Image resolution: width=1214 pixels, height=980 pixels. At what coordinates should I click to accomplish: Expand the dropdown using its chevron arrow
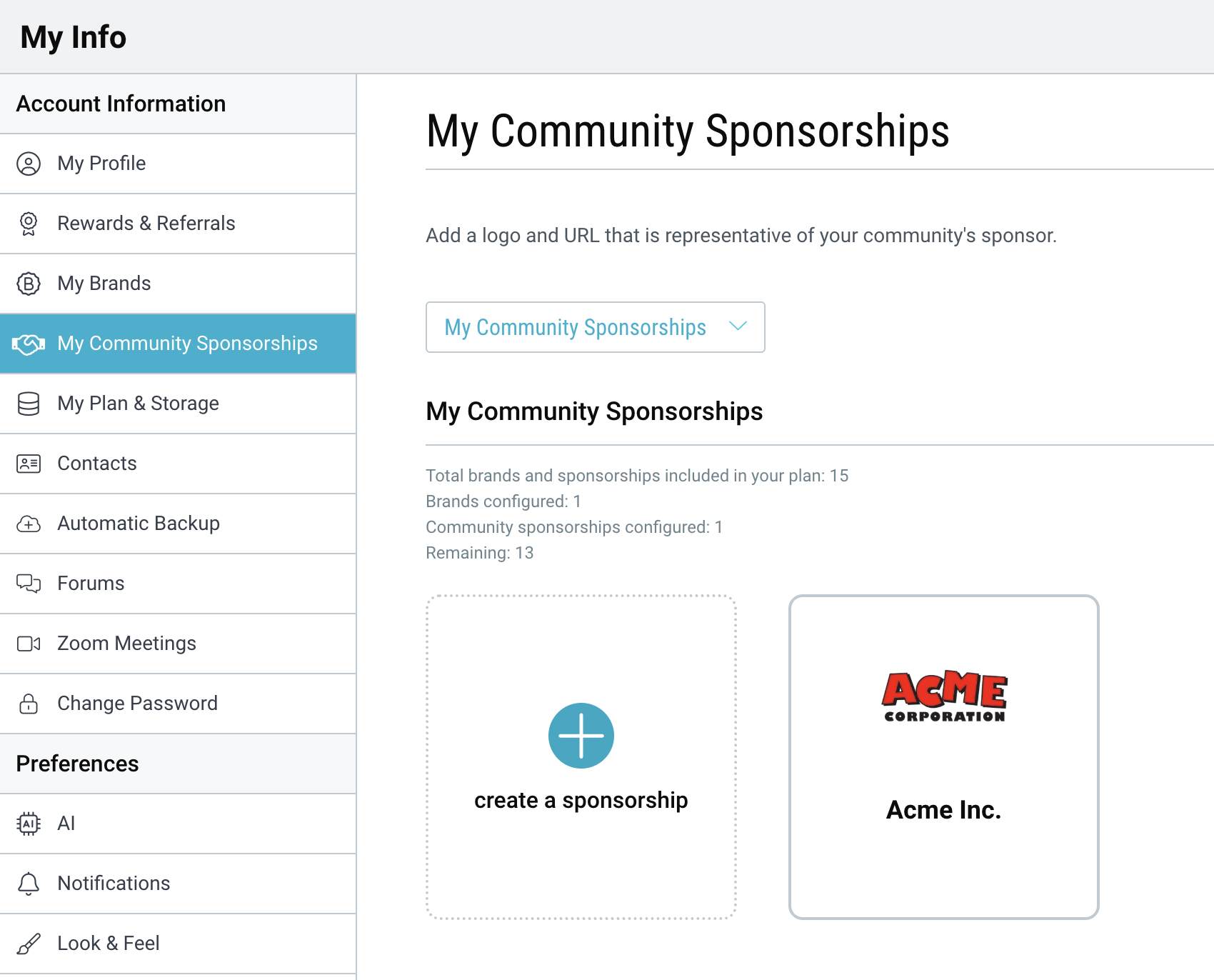(738, 326)
